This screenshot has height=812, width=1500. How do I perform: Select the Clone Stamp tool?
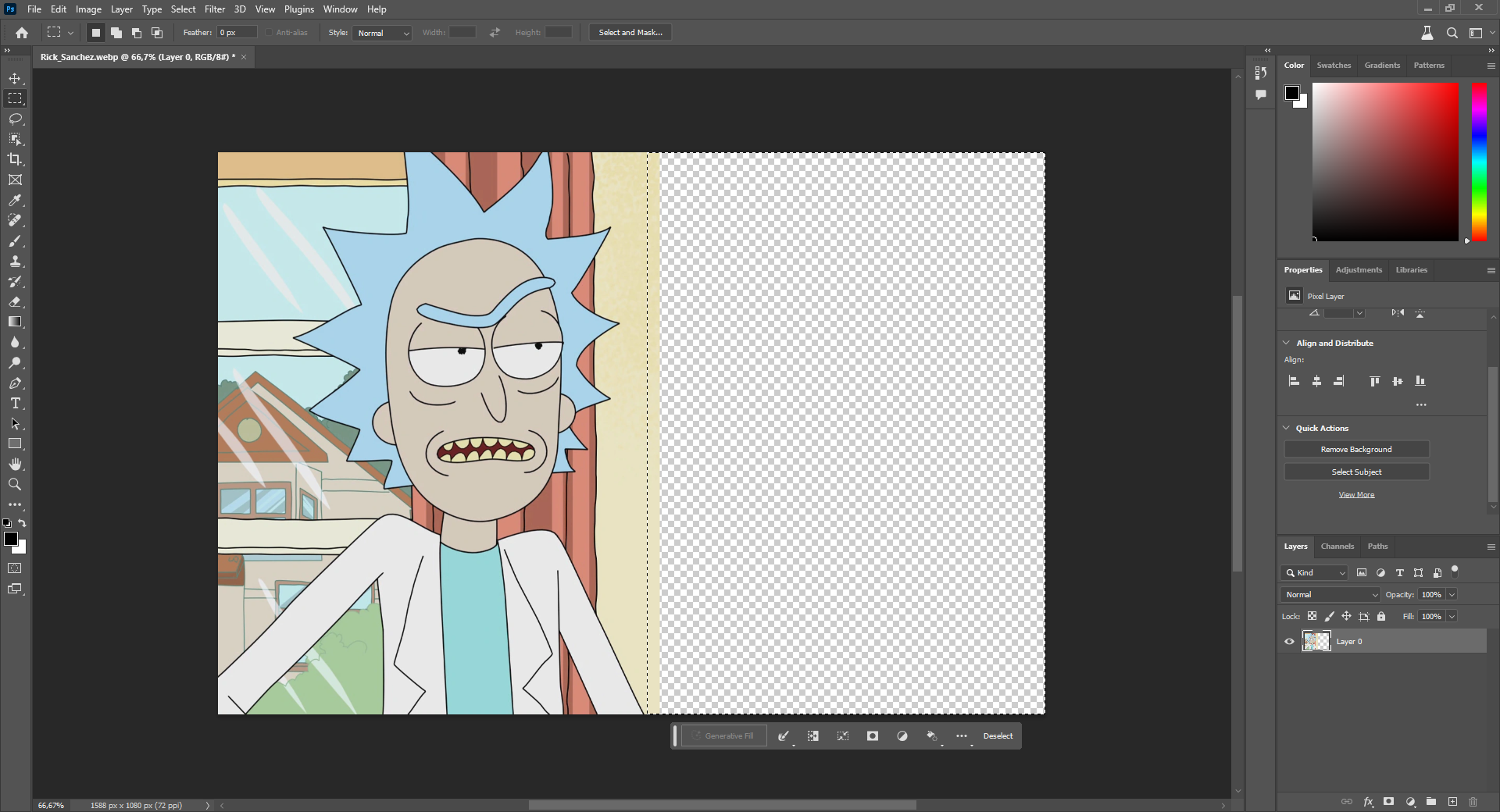pos(15,262)
